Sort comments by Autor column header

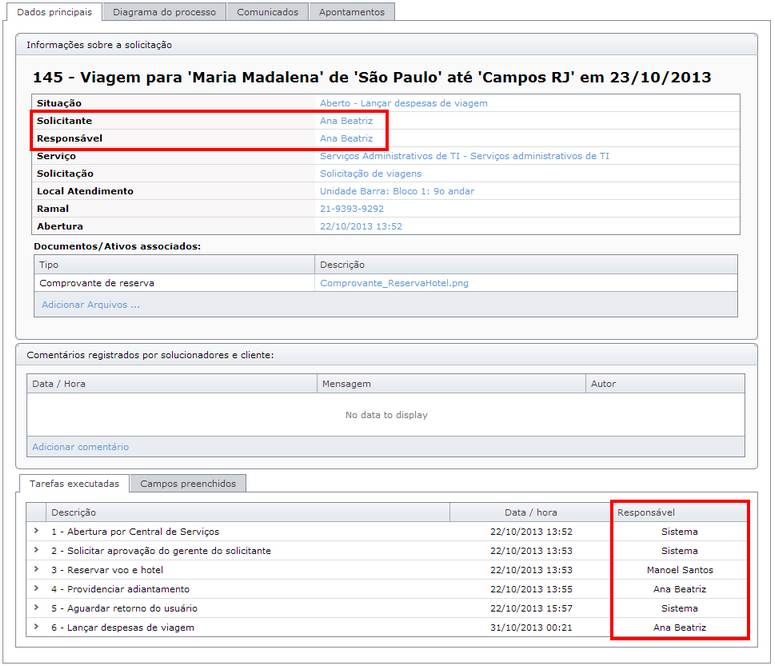603,384
